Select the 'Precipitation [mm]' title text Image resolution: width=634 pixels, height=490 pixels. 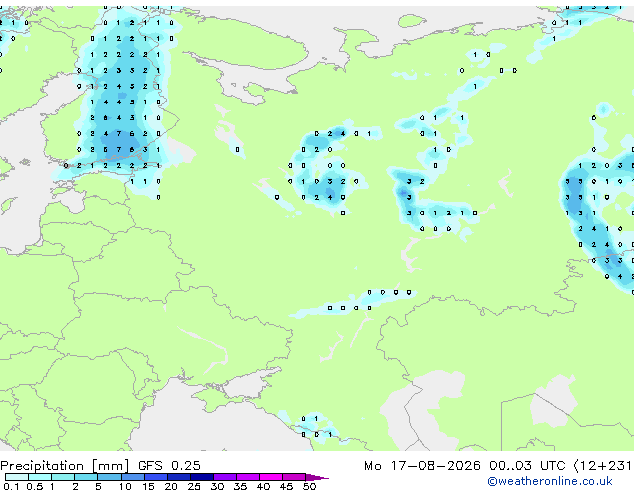click(65, 466)
